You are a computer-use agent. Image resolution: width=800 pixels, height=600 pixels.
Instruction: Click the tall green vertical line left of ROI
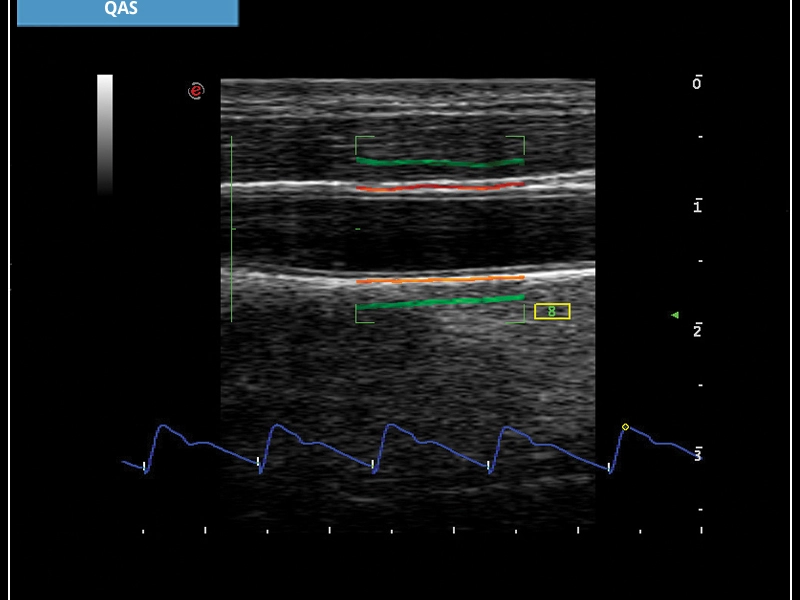pyautogui.click(x=232, y=228)
